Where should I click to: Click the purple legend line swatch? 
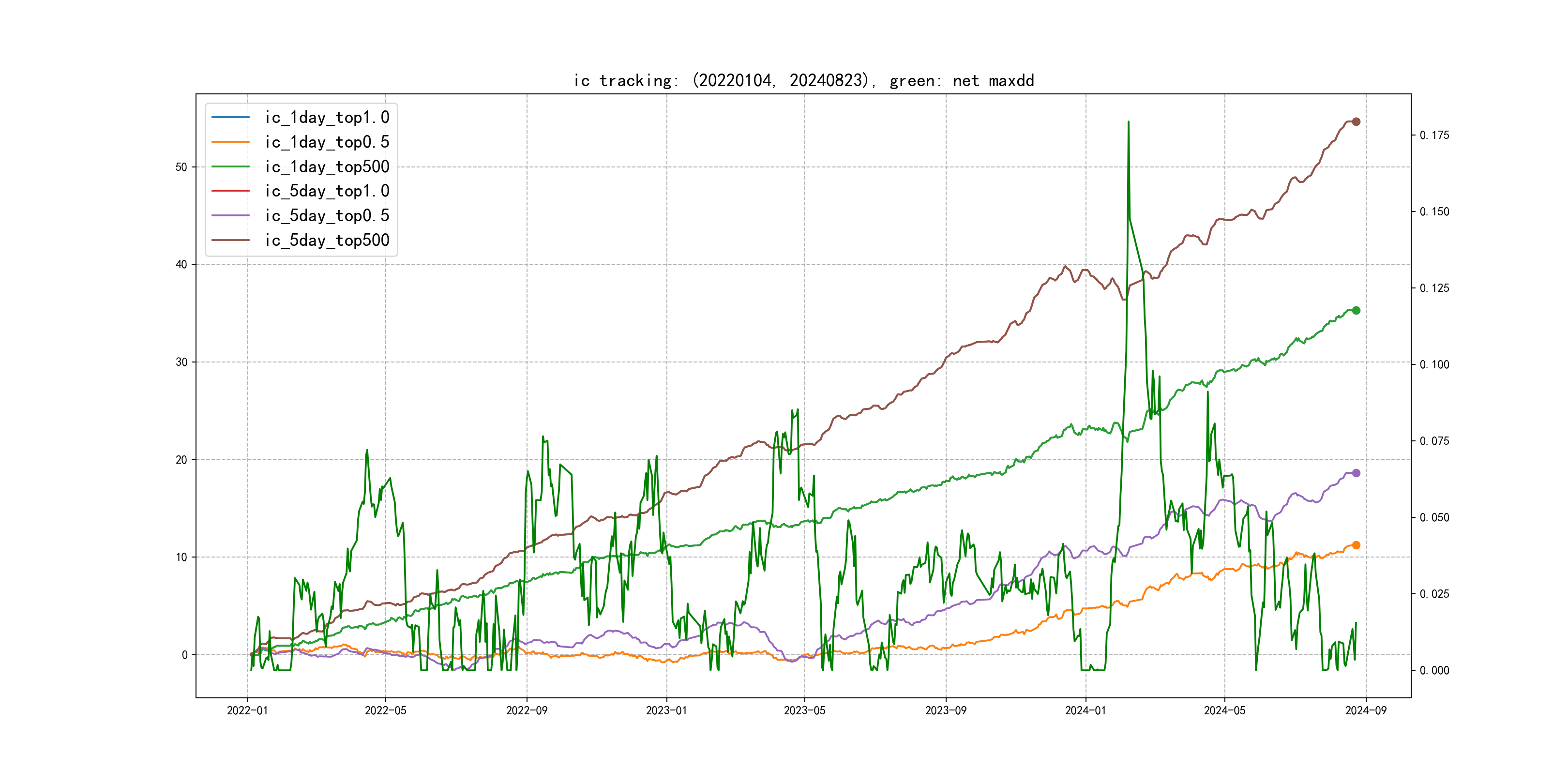tap(231, 215)
